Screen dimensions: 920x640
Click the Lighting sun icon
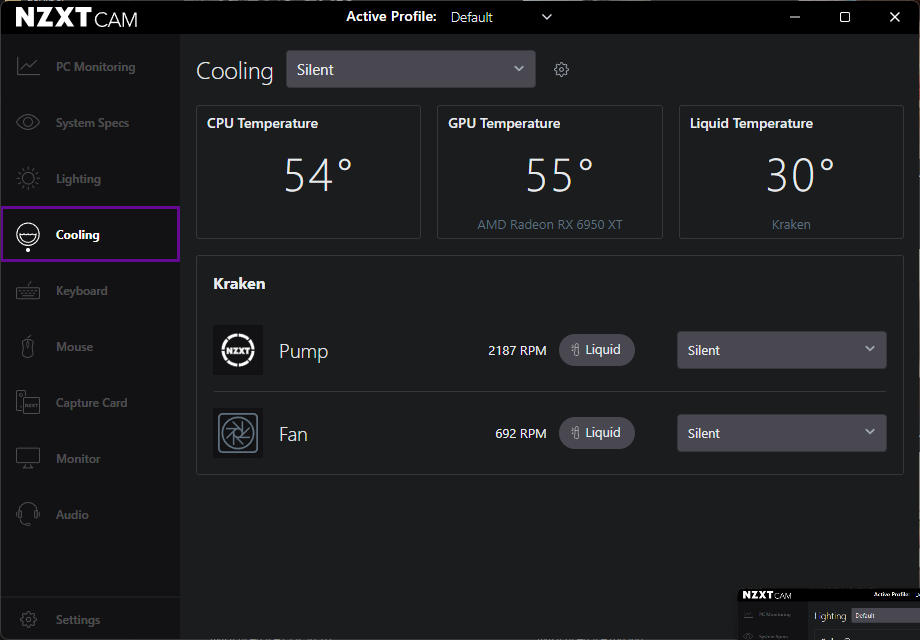pyautogui.click(x=28, y=178)
